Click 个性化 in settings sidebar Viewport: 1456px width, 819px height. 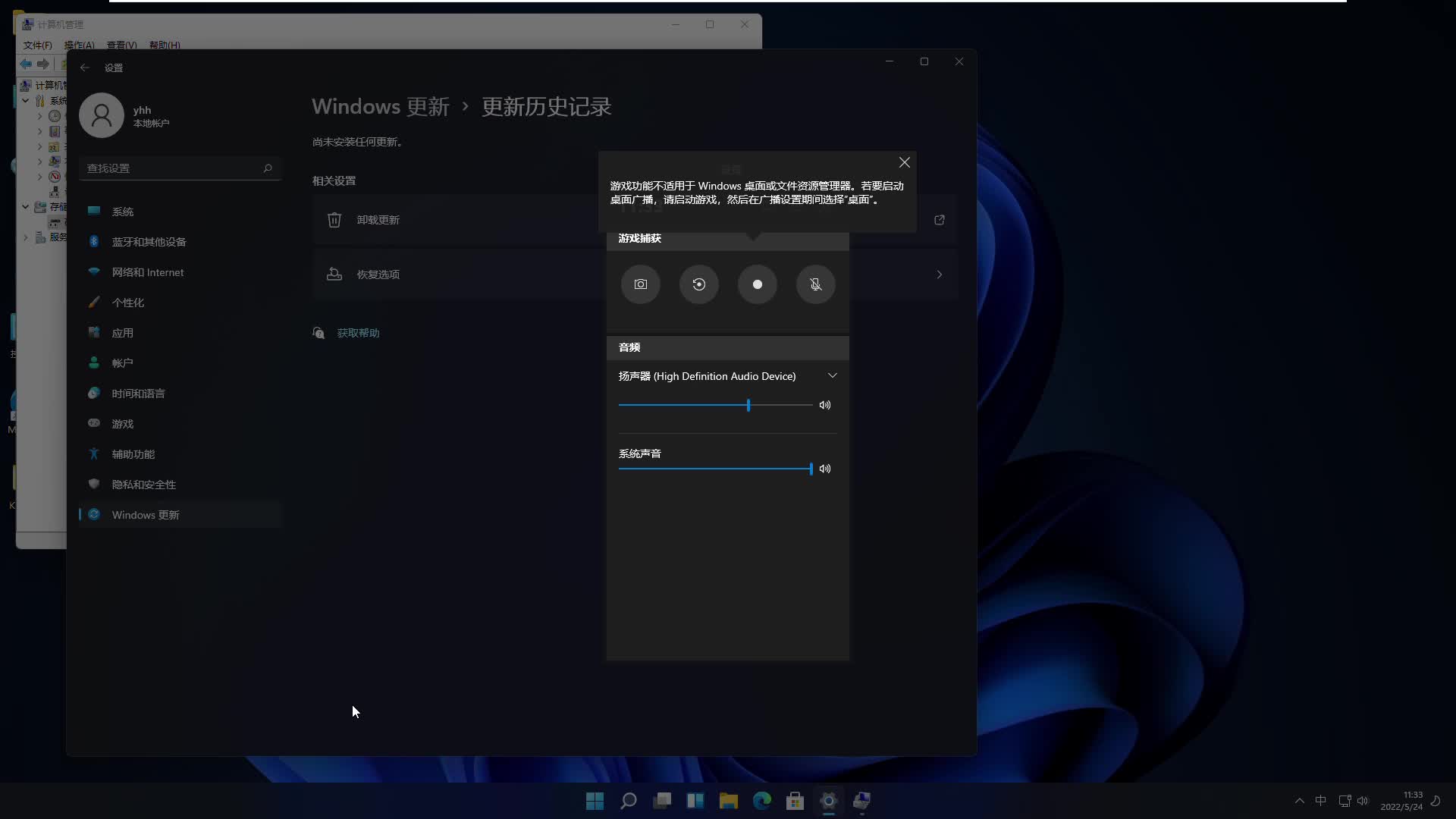tap(128, 302)
